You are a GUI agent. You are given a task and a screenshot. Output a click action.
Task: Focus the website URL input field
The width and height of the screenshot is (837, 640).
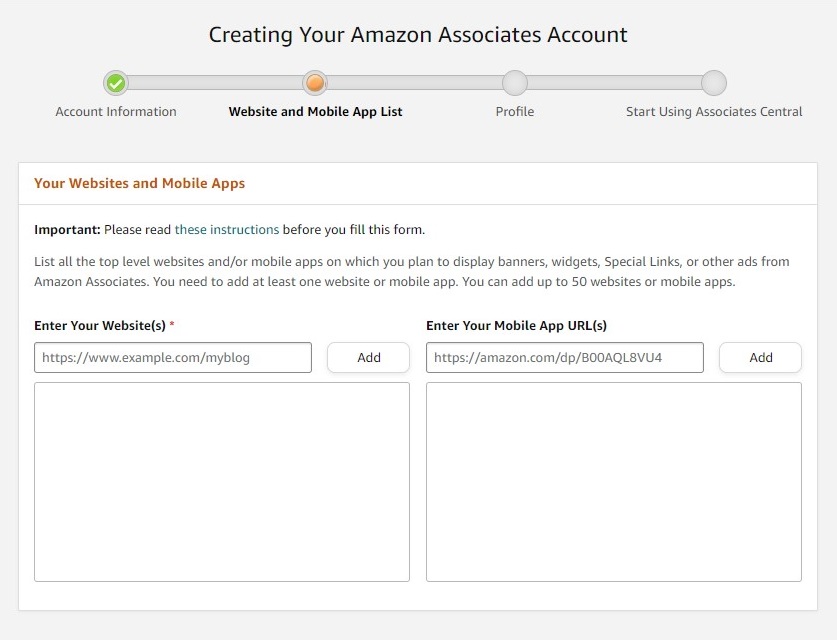pyautogui.click(x=173, y=358)
